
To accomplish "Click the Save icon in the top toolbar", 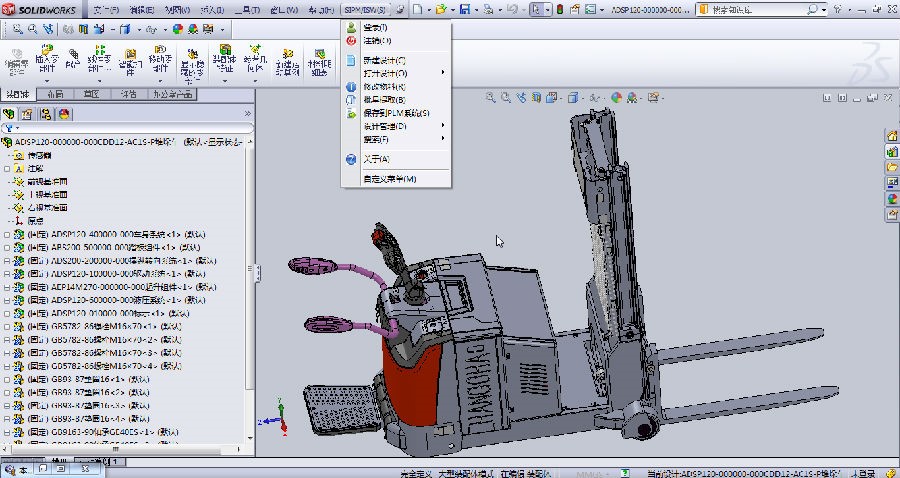I will 464,9.
